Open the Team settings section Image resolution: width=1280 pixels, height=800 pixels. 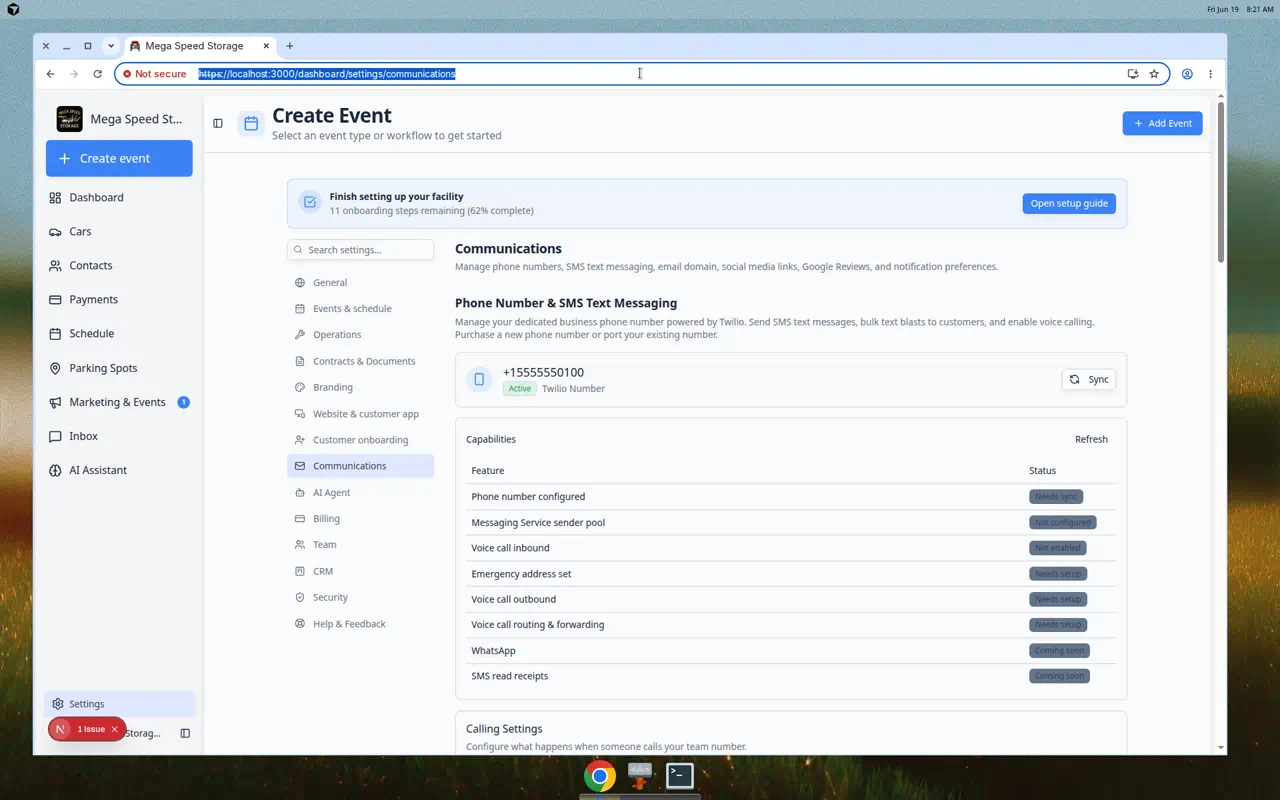tap(360, 545)
